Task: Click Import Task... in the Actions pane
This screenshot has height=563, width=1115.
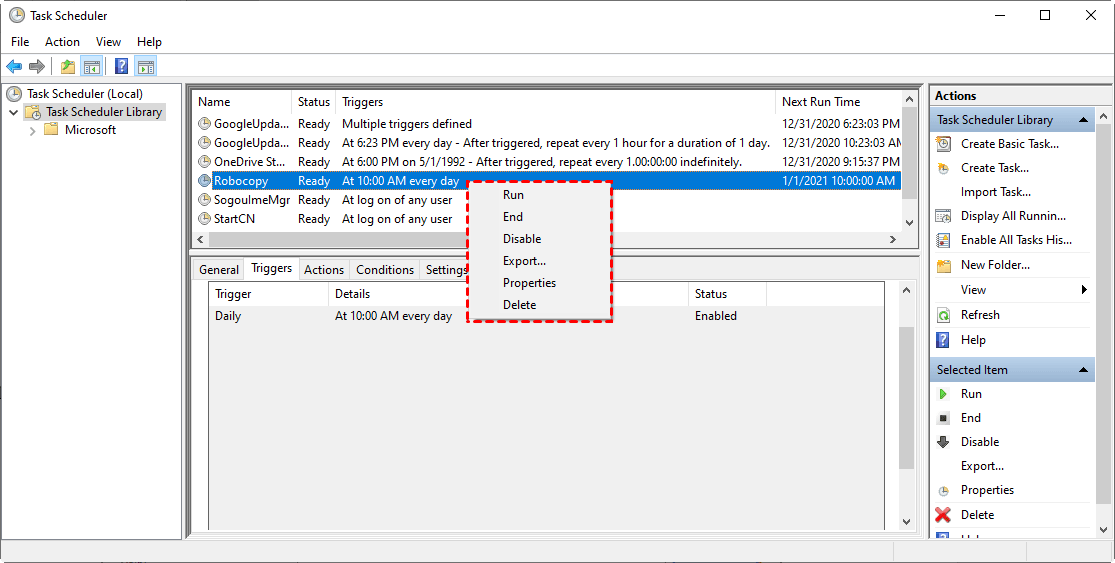Action: click(x=995, y=192)
